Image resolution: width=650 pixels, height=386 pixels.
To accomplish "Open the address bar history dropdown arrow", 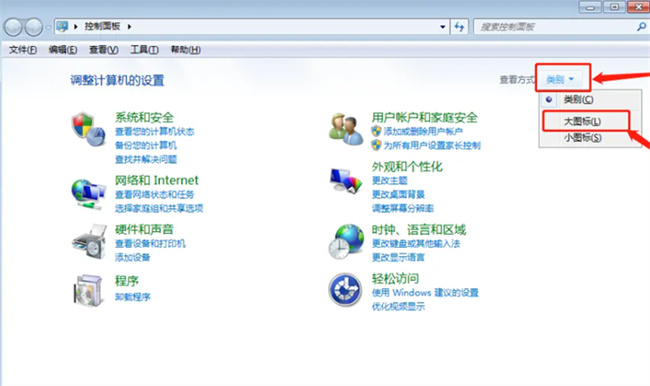I will click(x=443, y=27).
